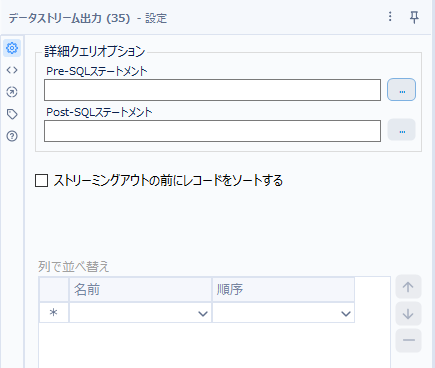Click the 名前 column header

pos(140,289)
